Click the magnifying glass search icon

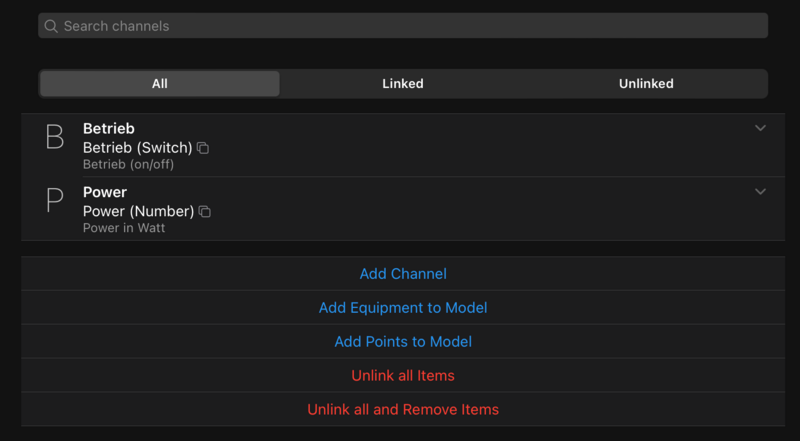click(x=51, y=26)
